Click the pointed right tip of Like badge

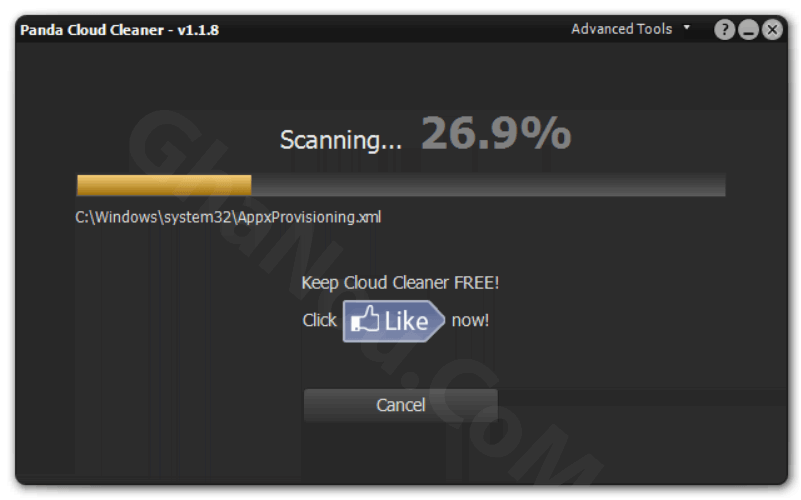click(x=437, y=321)
